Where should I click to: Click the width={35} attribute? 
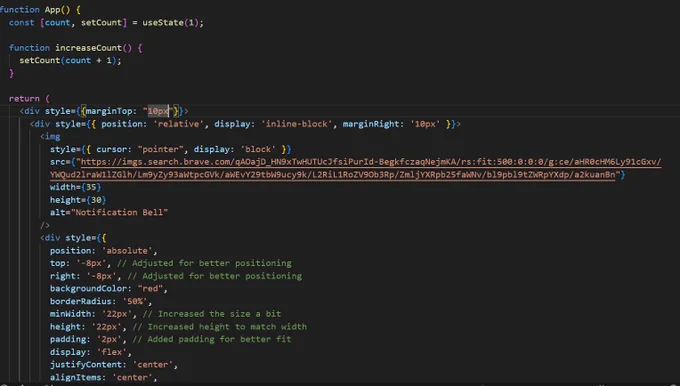coord(75,187)
